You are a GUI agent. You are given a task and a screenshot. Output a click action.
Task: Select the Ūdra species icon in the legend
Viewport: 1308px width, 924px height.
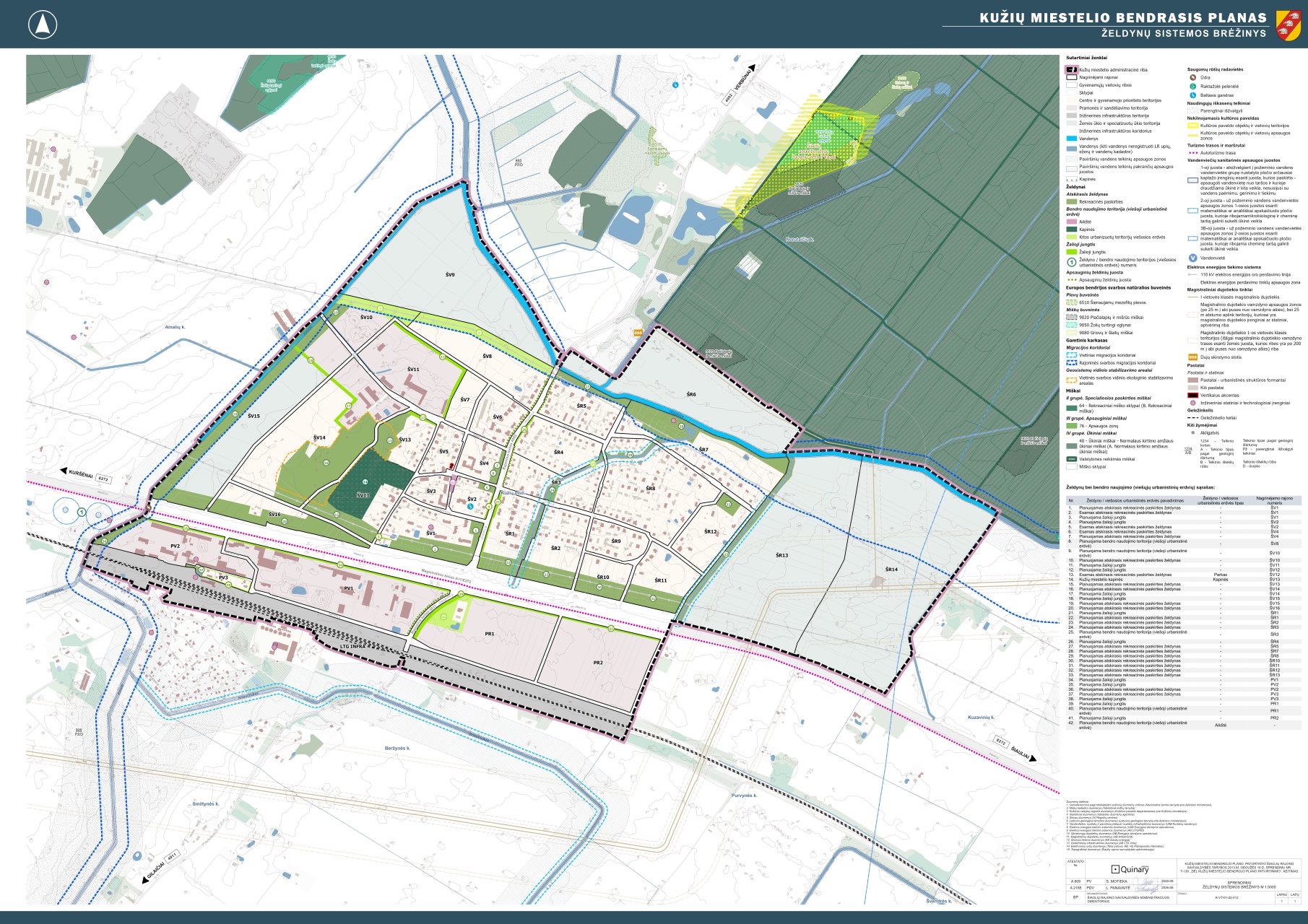(x=1193, y=77)
